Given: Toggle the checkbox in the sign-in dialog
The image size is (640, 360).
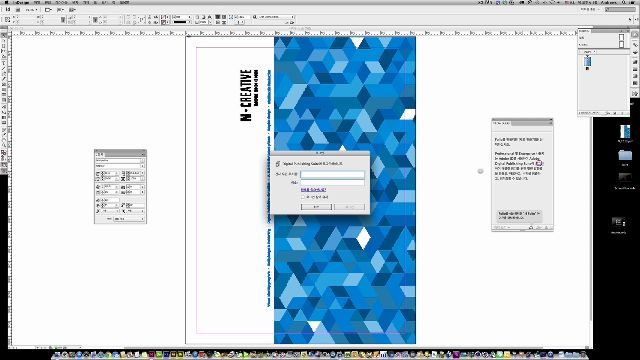Looking at the screenshot, I should [x=303, y=197].
